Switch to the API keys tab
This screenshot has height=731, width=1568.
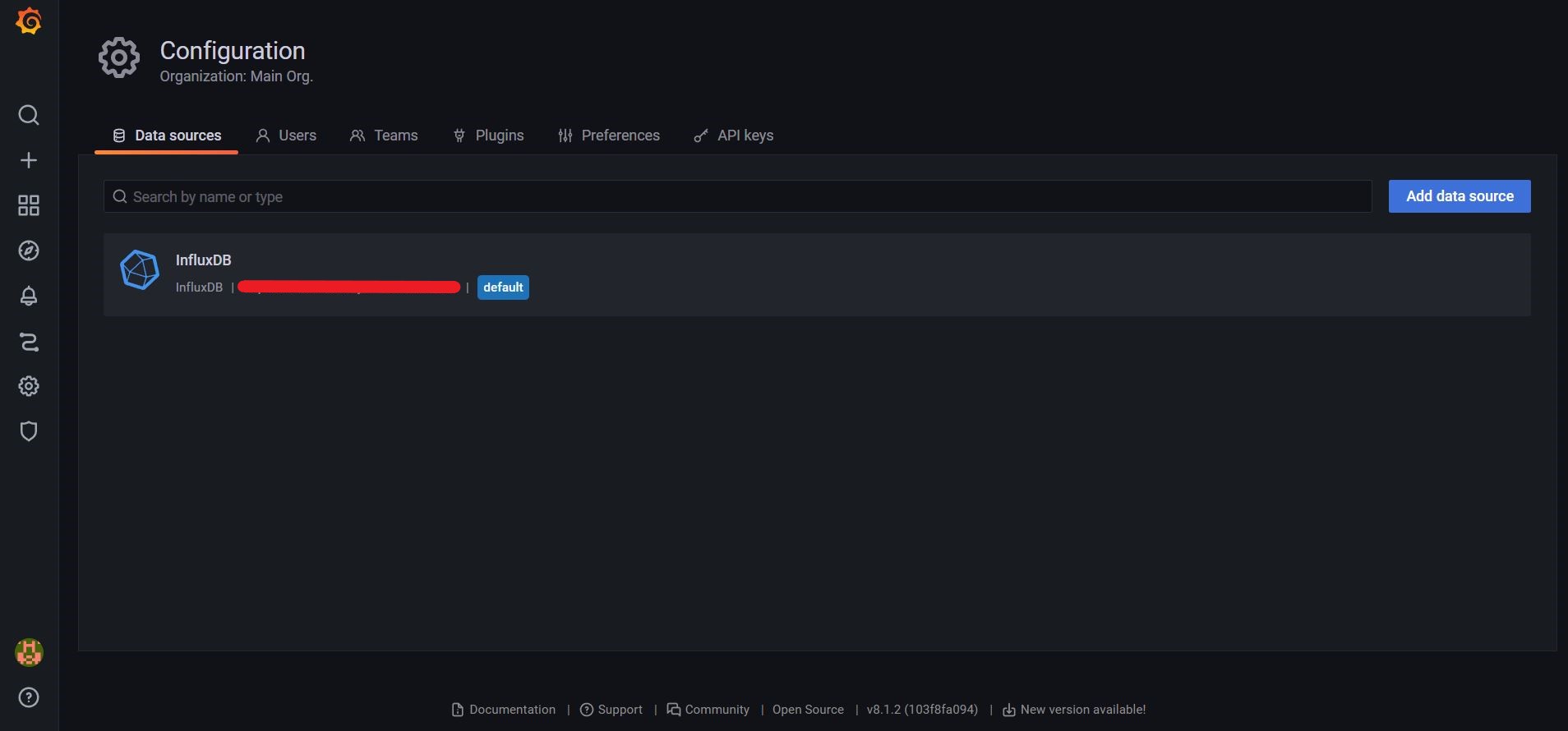click(x=734, y=136)
